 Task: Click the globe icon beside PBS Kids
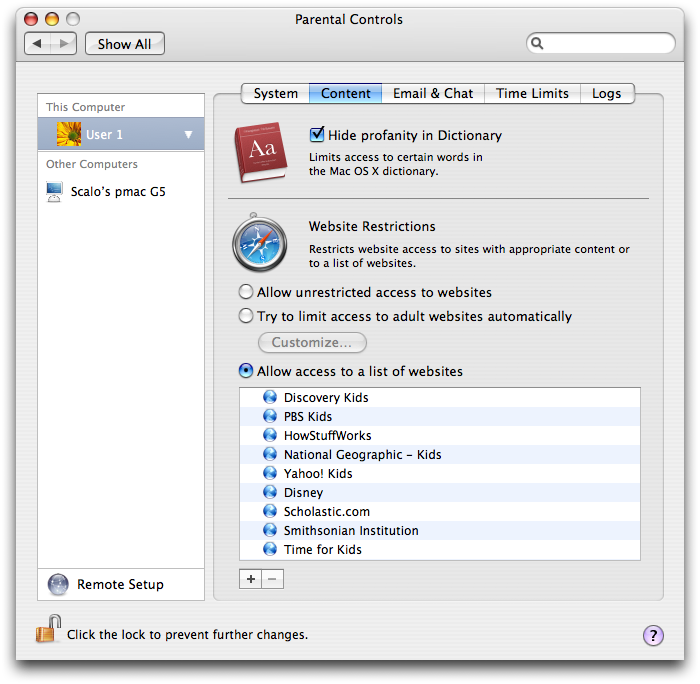click(270, 416)
